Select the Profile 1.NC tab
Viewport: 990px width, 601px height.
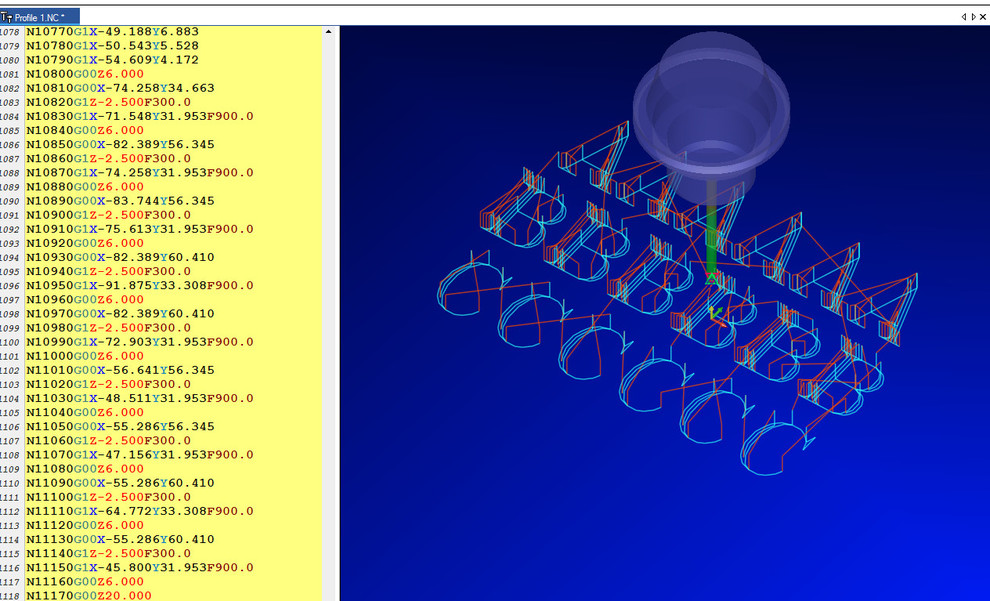pyautogui.click(x=40, y=17)
